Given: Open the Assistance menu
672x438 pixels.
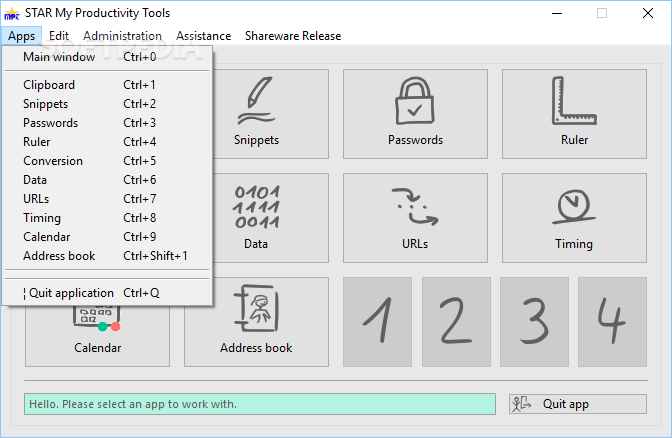Looking at the screenshot, I should point(204,36).
